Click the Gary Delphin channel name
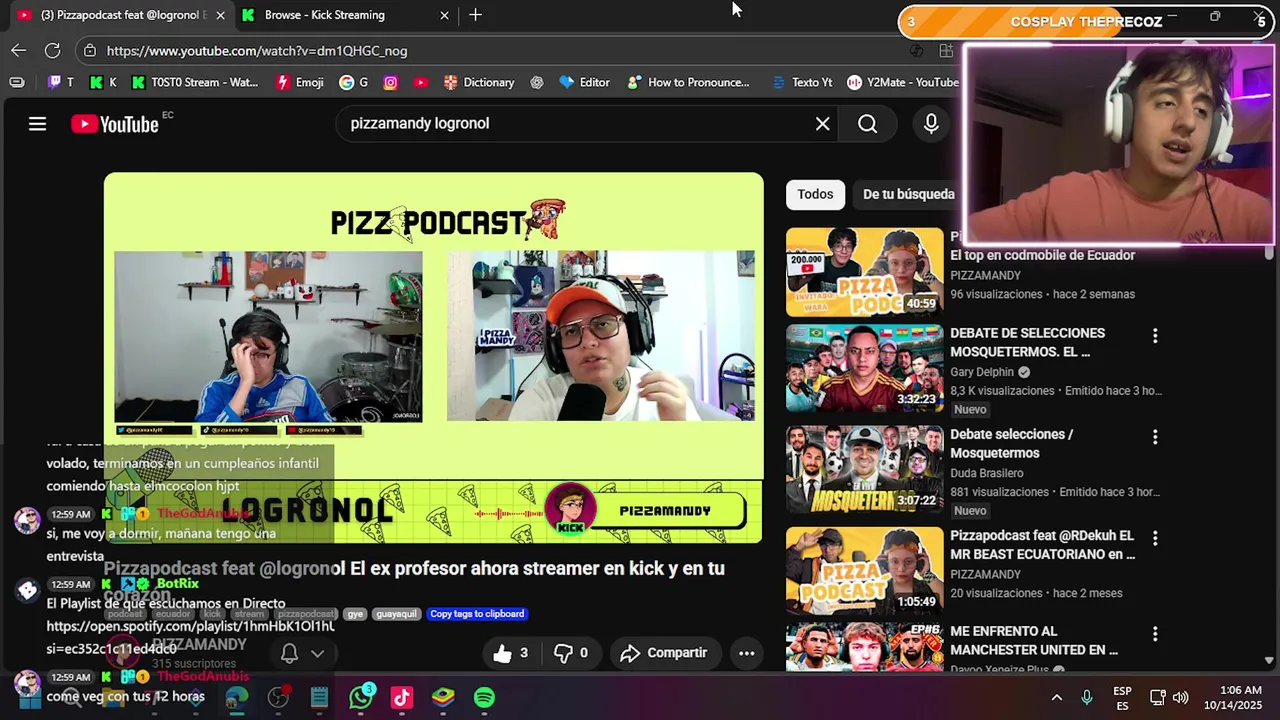Viewport: 1280px width, 720px height. coord(982,372)
